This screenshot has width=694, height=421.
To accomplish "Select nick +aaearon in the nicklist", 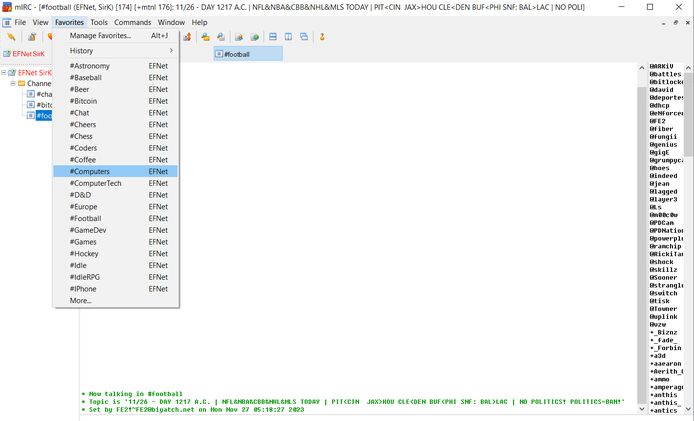I will click(x=666, y=364).
